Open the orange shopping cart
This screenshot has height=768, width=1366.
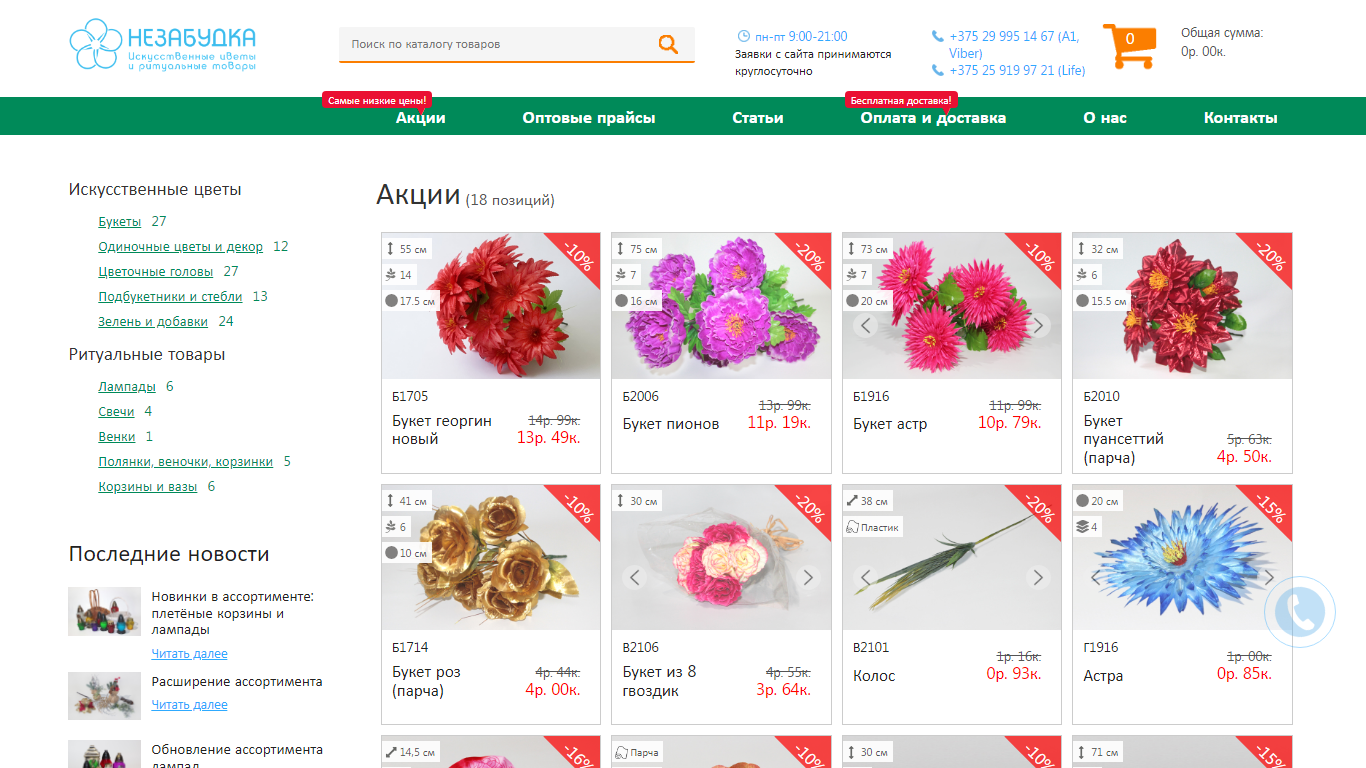click(x=1129, y=46)
